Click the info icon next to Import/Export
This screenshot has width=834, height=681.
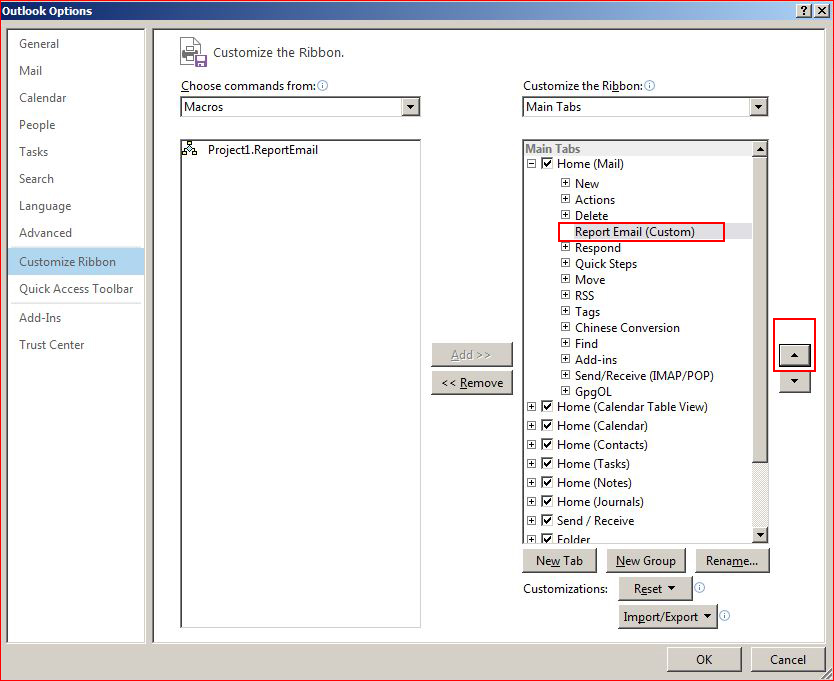tap(724, 616)
